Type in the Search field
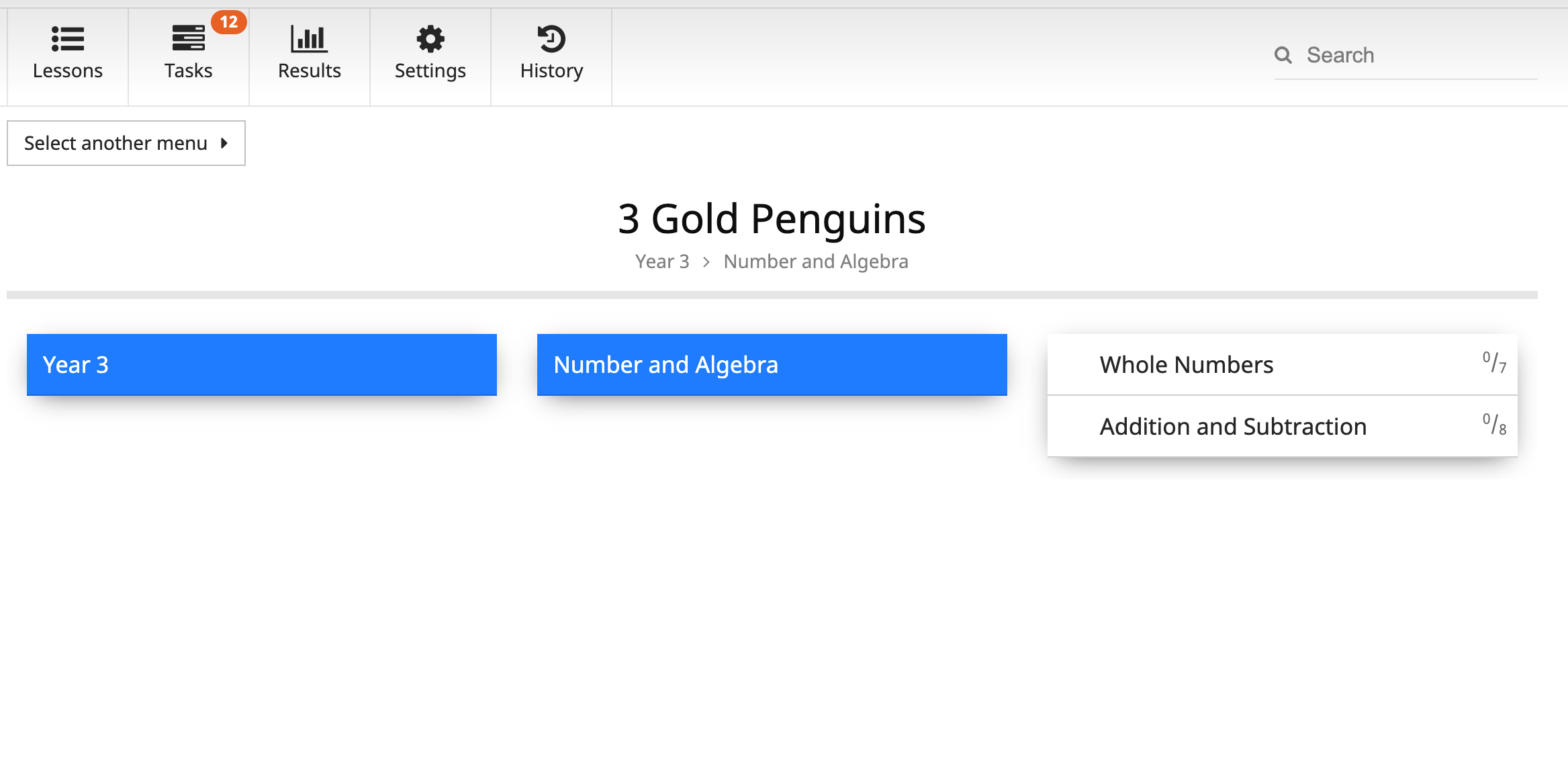1568x766 pixels. coord(1417,55)
